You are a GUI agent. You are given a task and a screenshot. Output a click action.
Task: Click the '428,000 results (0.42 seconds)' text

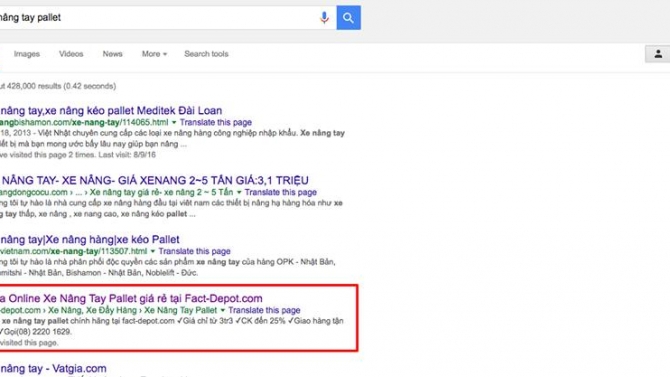[61, 86]
